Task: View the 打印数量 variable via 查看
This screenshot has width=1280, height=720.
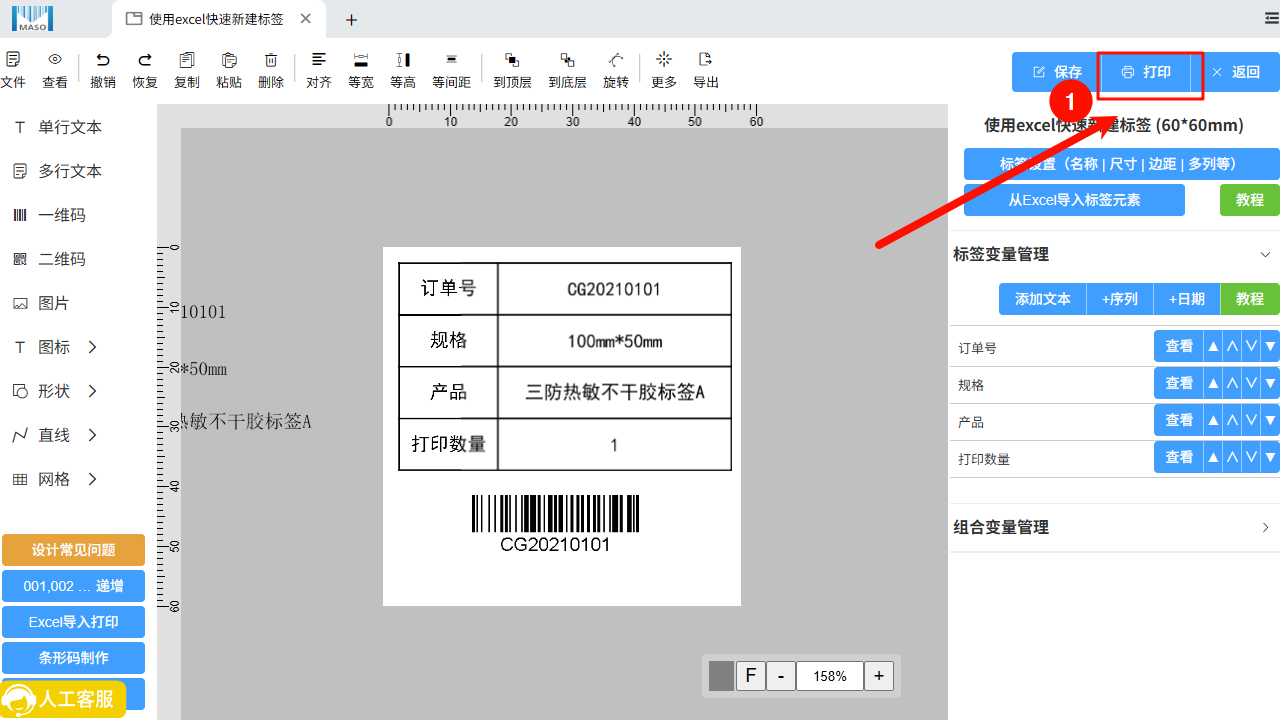Action: 1179,457
